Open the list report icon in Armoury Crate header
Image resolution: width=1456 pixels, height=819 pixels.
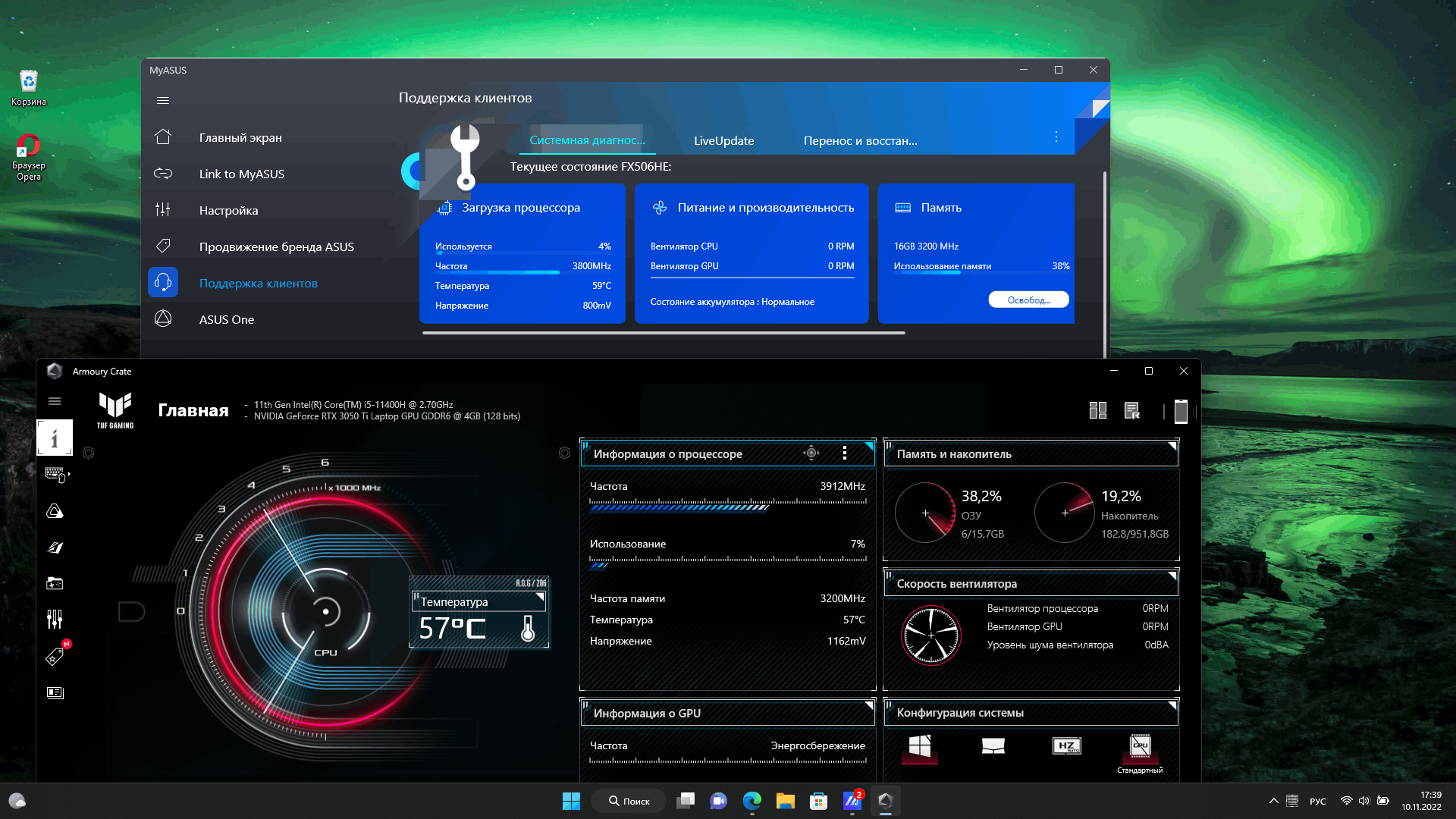[1132, 410]
